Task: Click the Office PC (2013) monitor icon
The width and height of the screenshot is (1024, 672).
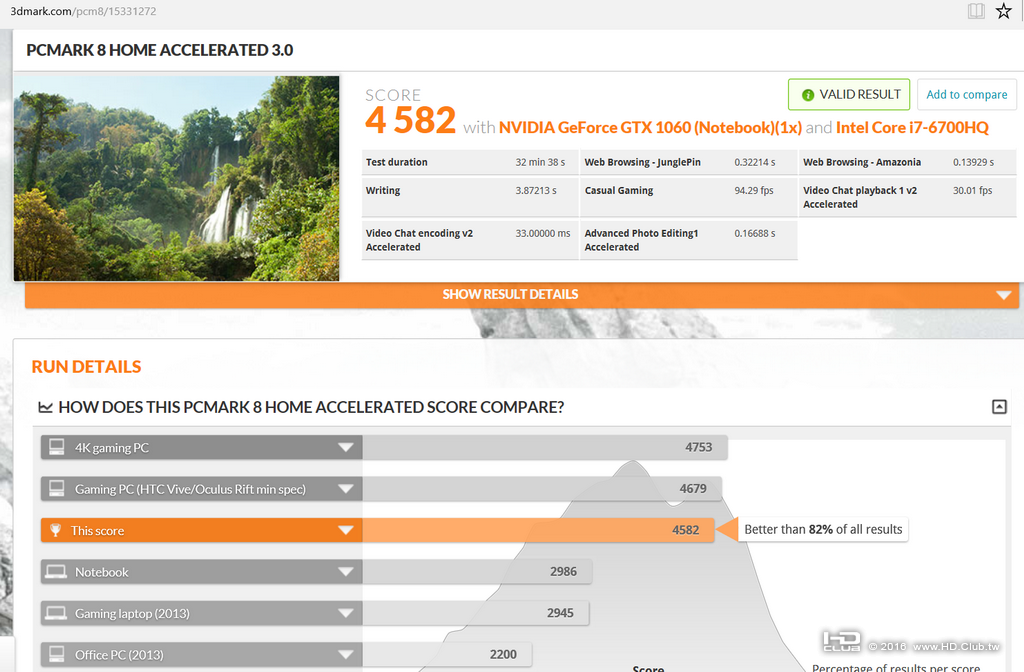Action: click(57, 654)
